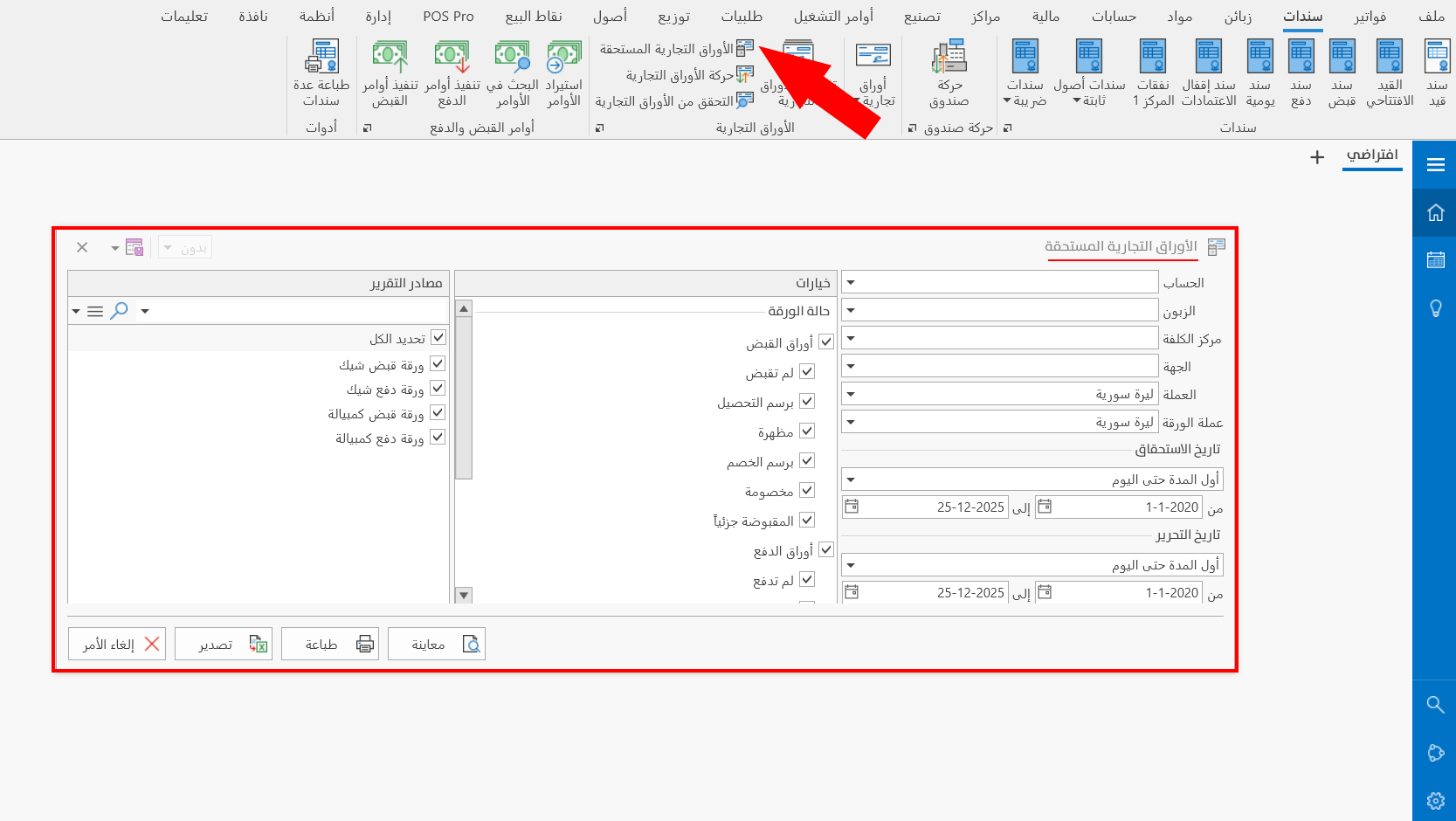Switch to the فواتير menu tab

pyautogui.click(x=1370, y=16)
